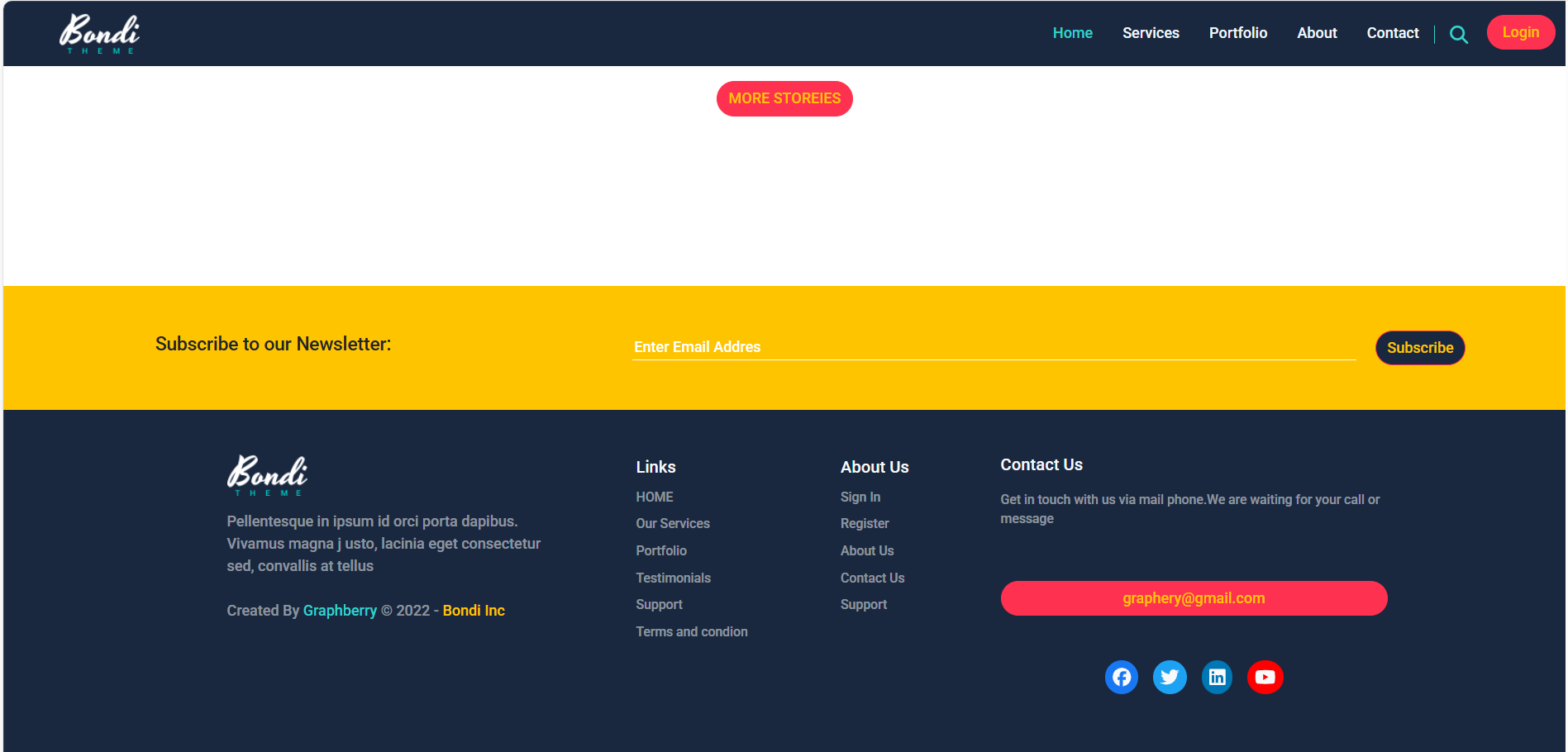Open the Facebook social icon

[1121, 678]
